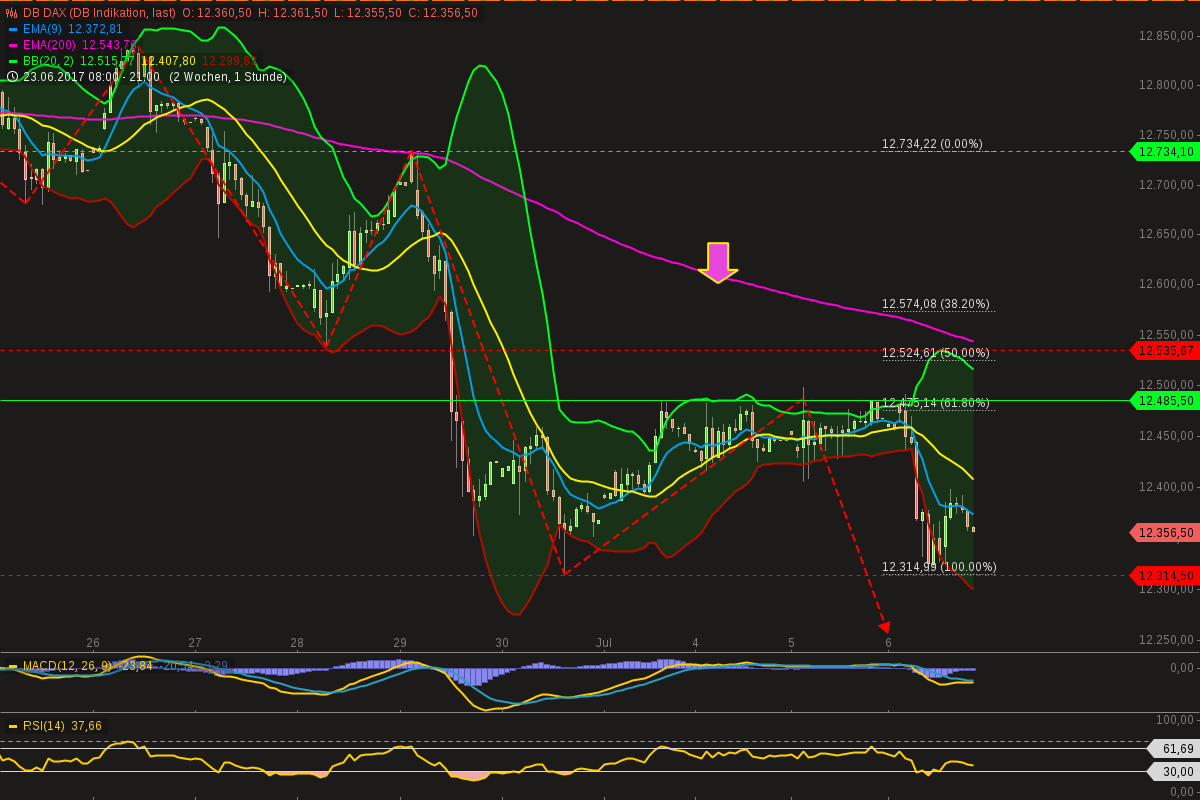Click the RSI lower level tag 30,00
Viewport: 1200px width, 800px height.
(1172, 771)
